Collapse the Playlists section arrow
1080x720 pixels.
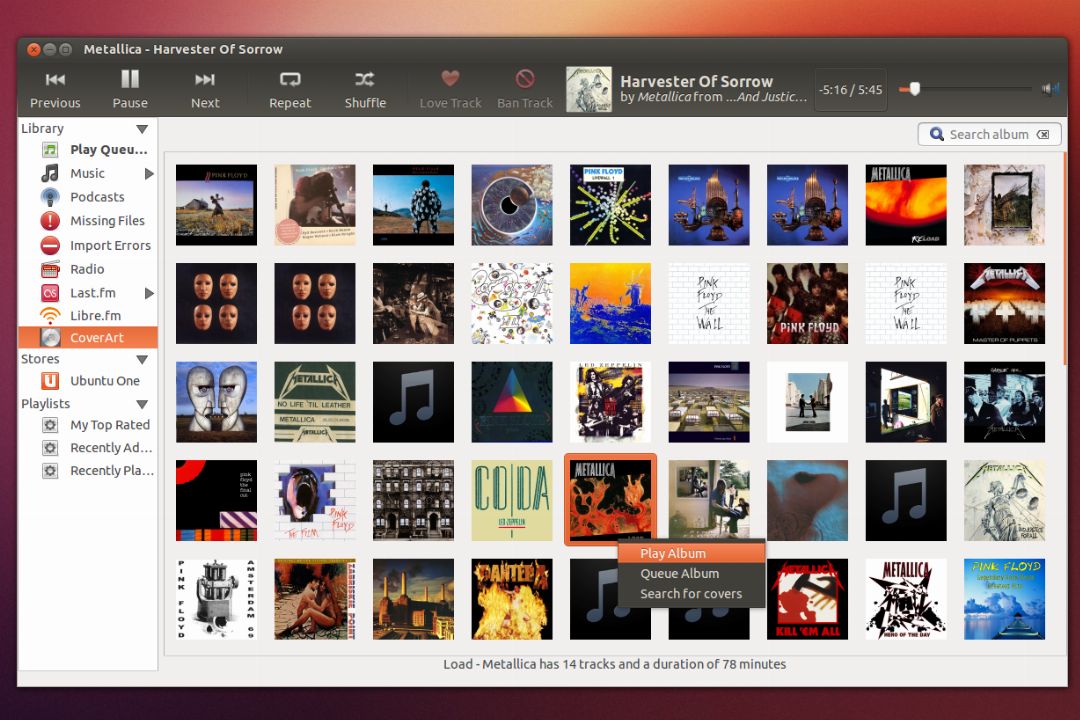[x=142, y=404]
